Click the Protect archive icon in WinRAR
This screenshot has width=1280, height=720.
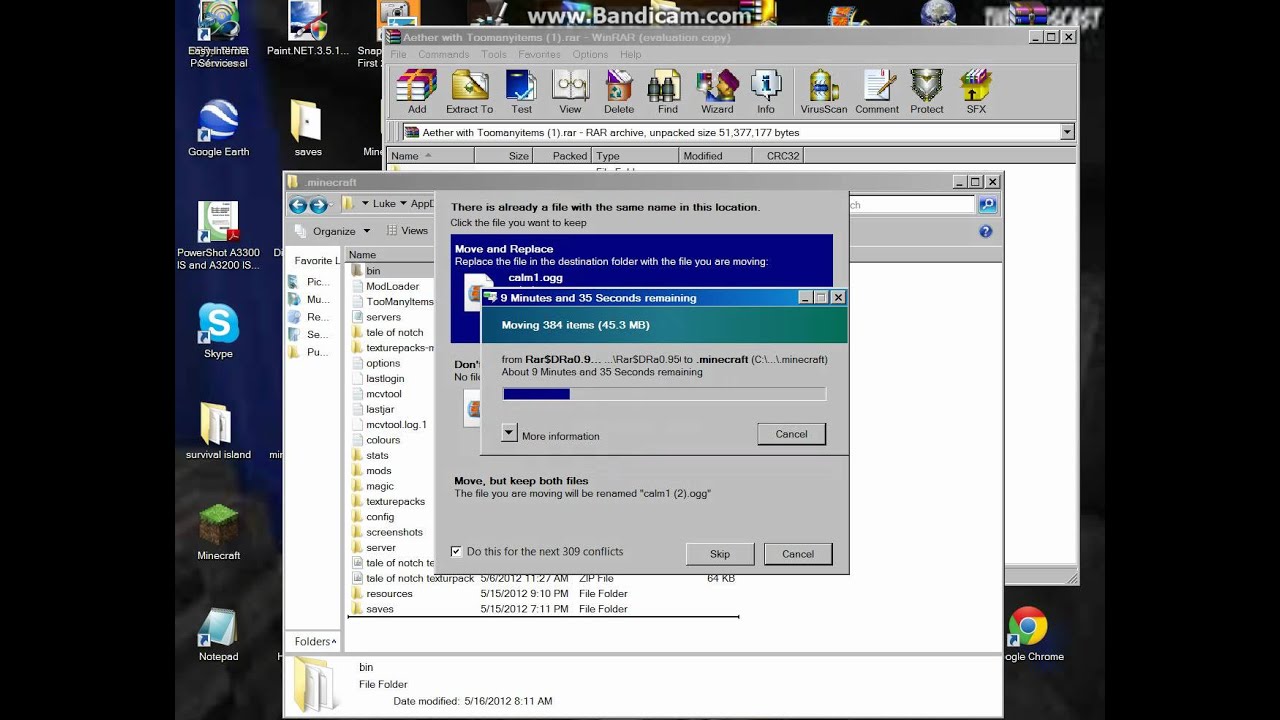click(927, 91)
